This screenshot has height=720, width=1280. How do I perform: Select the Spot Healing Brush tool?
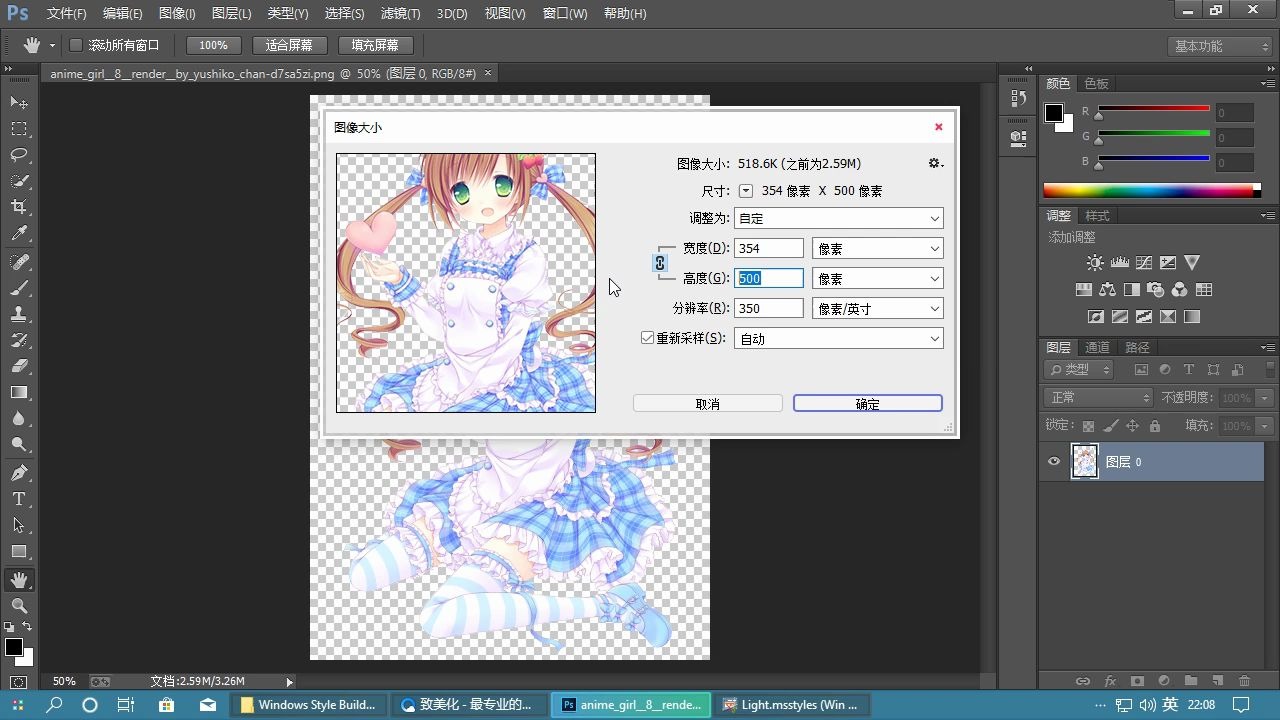pyautogui.click(x=19, y=262)
